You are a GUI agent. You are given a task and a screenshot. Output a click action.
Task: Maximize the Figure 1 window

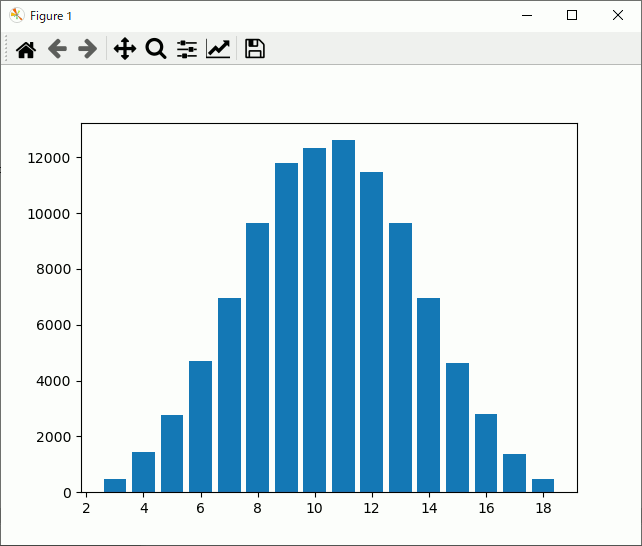(572, 16)
